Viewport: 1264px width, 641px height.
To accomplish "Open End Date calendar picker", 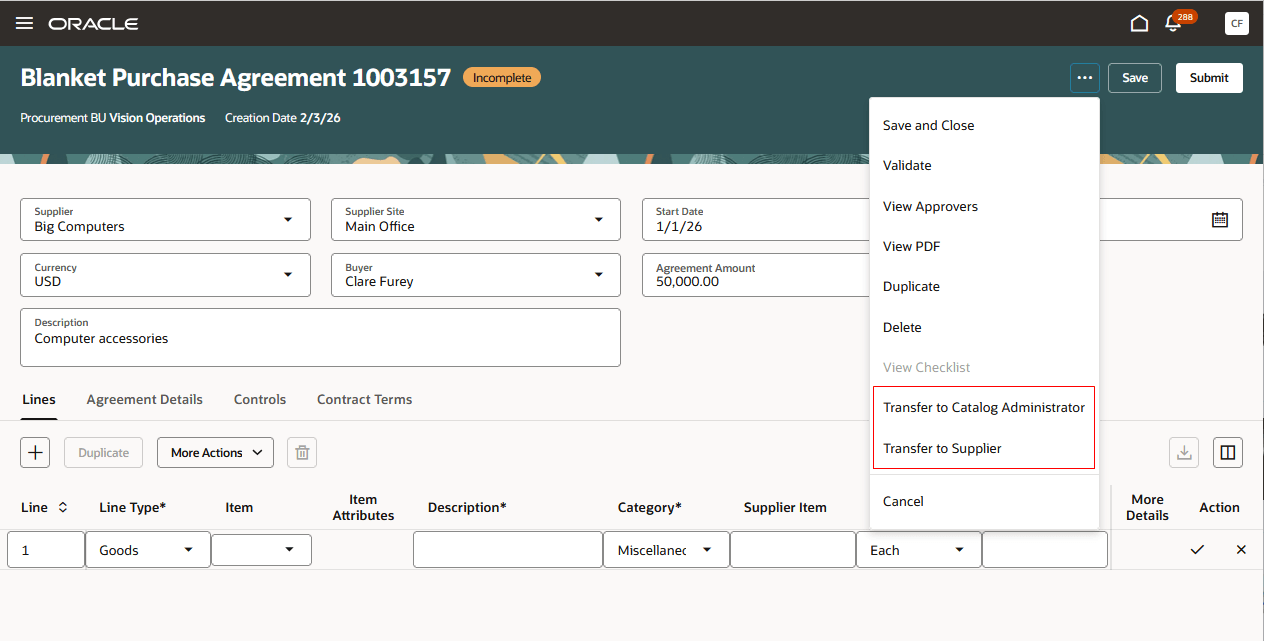I will 1220,219.
